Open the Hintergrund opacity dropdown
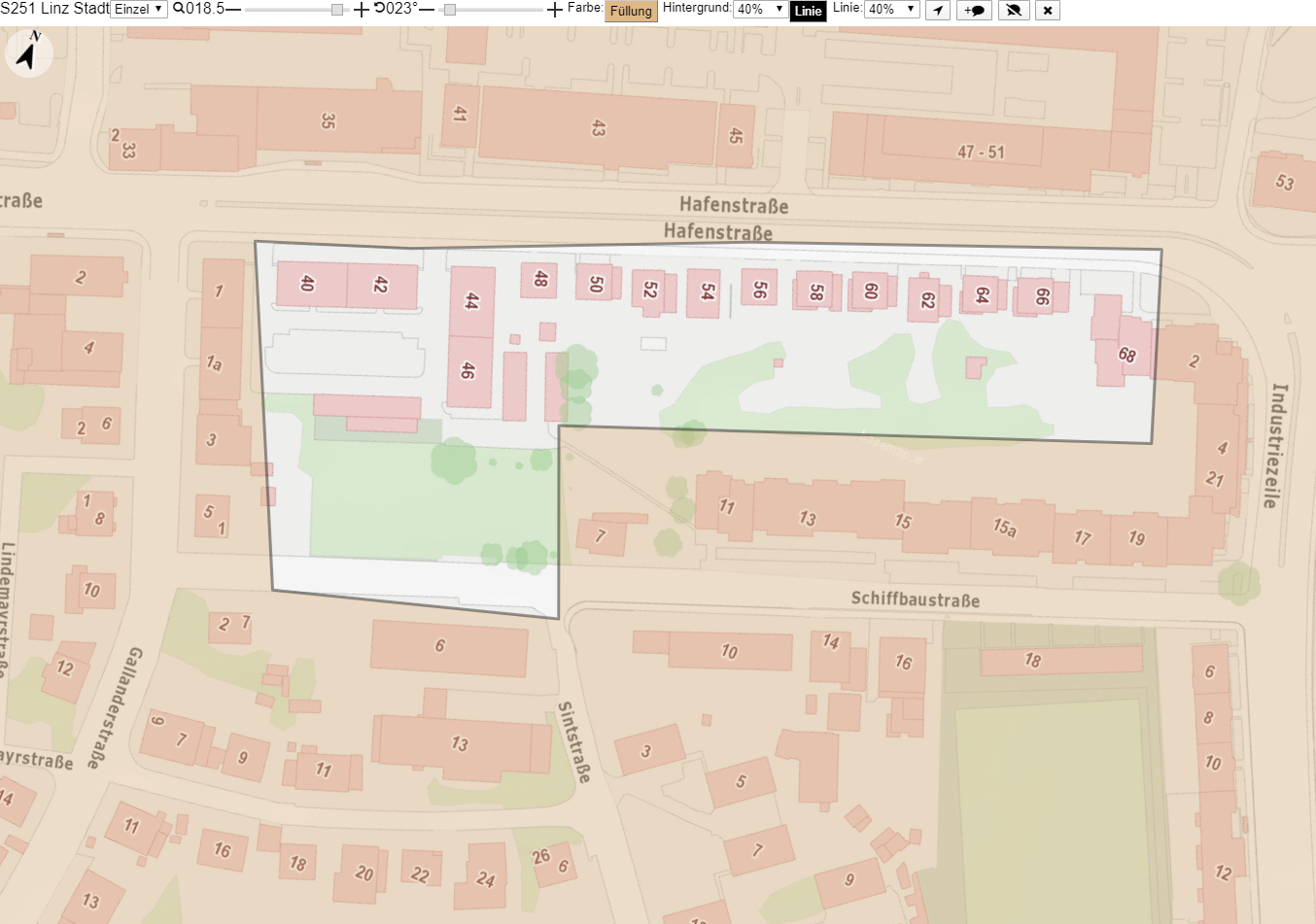Image resolution: width=1316 pixels, height=924 pixels. point(760,10)
